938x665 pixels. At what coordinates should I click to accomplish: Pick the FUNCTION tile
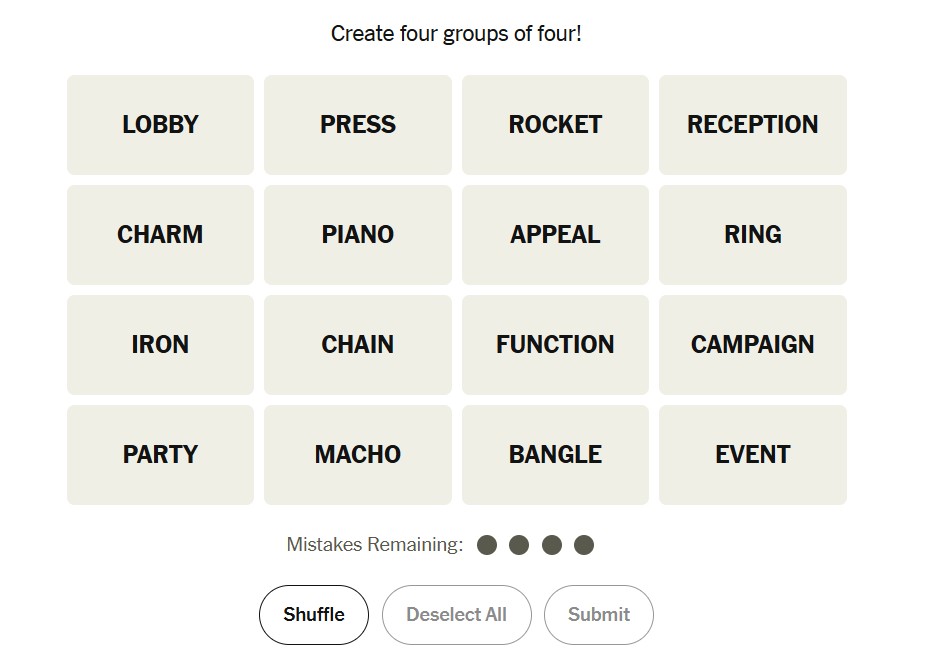point(555,345)
